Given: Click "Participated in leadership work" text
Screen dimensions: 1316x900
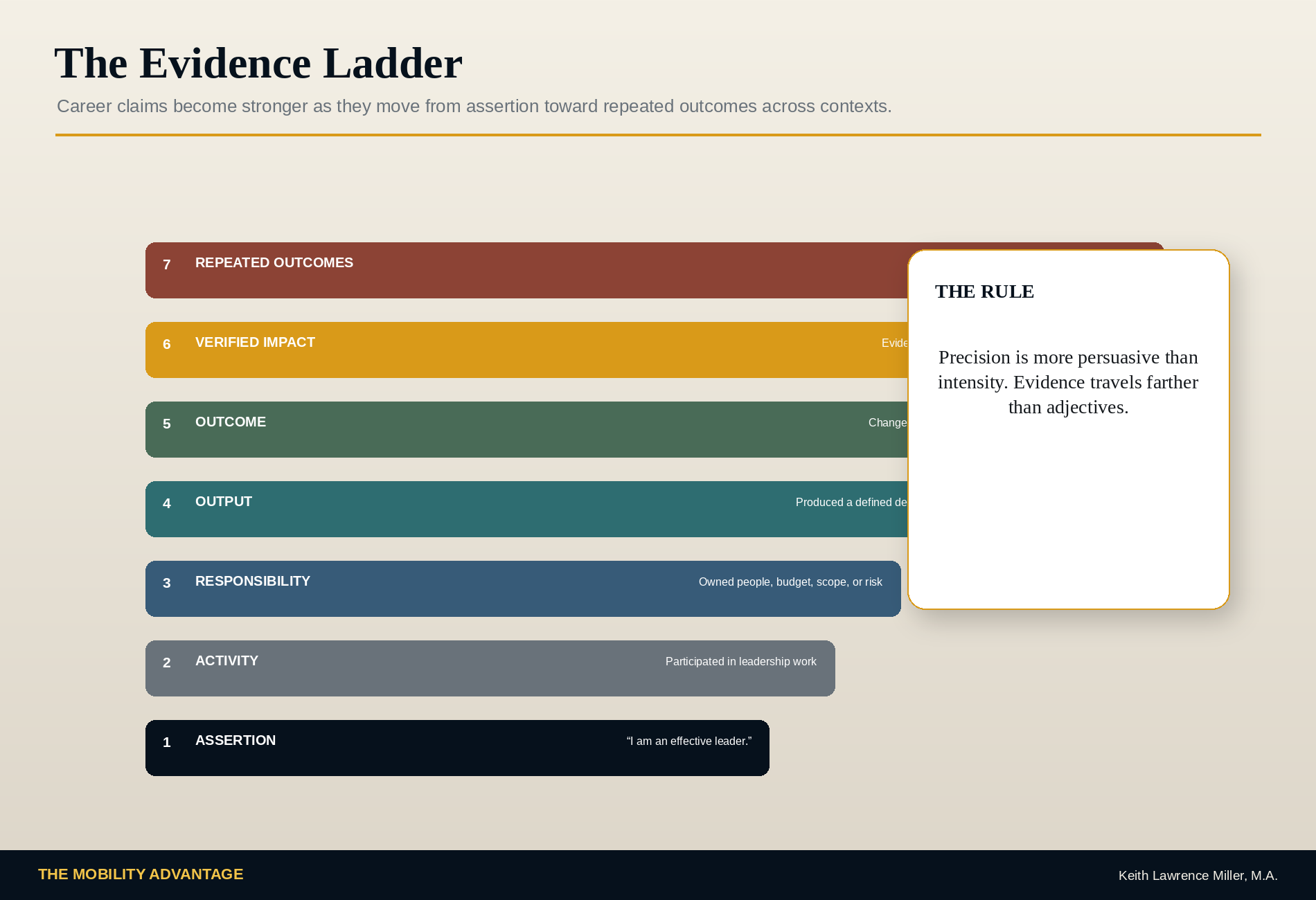Looking at the screenshot, I should [741, 661].
